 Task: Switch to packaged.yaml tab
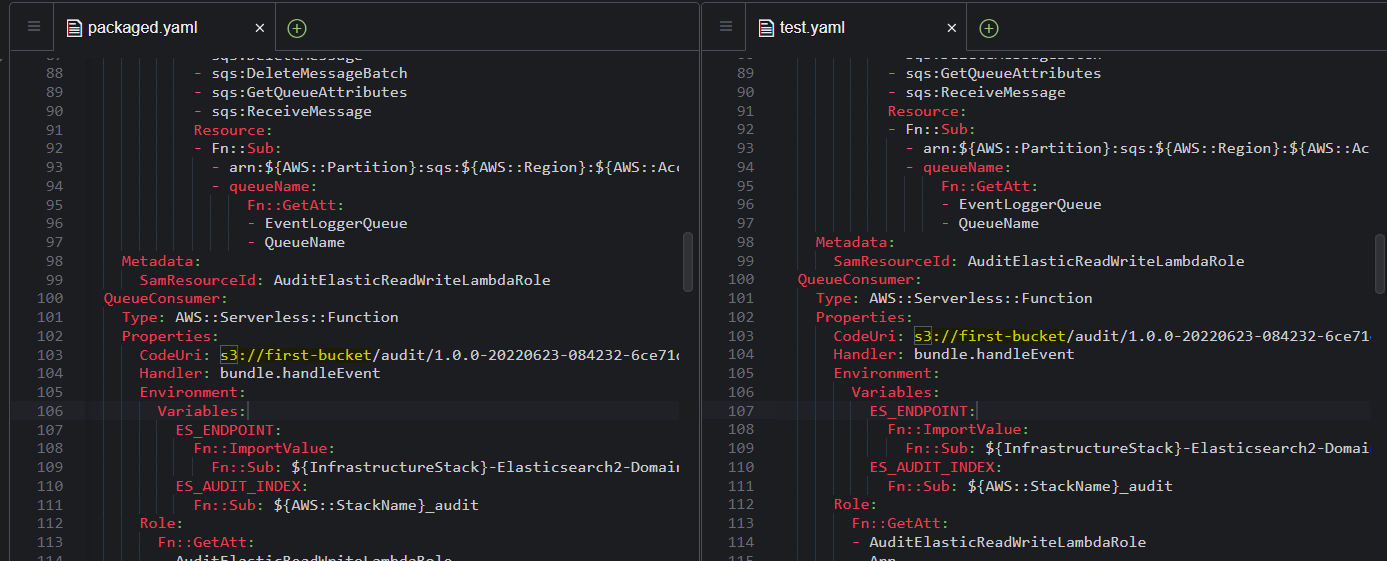click(165, 27)
